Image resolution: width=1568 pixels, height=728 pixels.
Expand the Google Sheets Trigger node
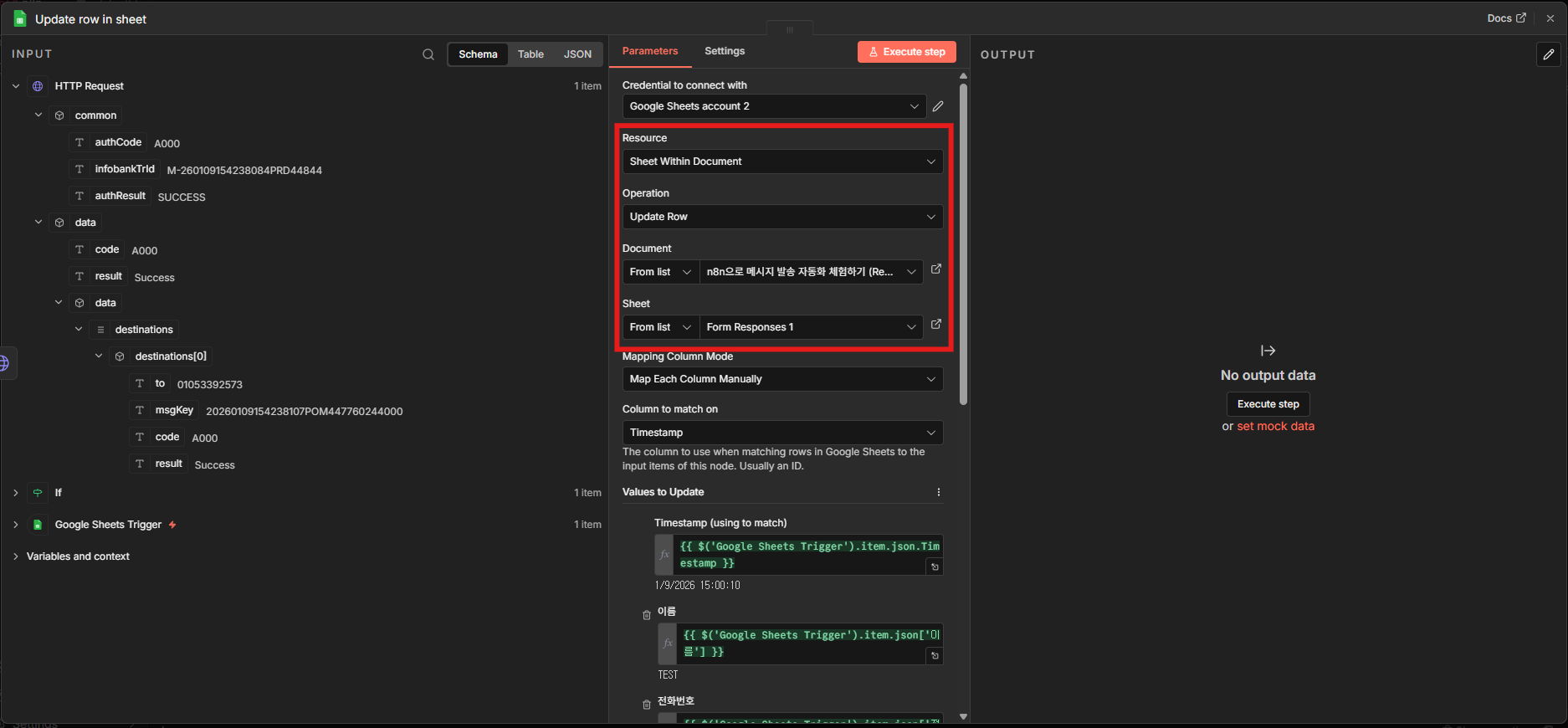[x=16, y=525]
